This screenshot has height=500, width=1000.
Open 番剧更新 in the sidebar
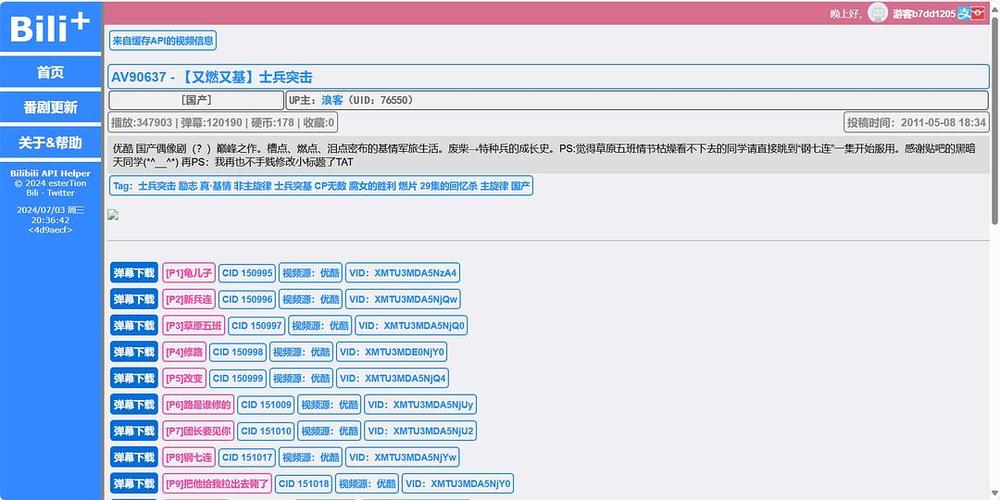point(50,107)
